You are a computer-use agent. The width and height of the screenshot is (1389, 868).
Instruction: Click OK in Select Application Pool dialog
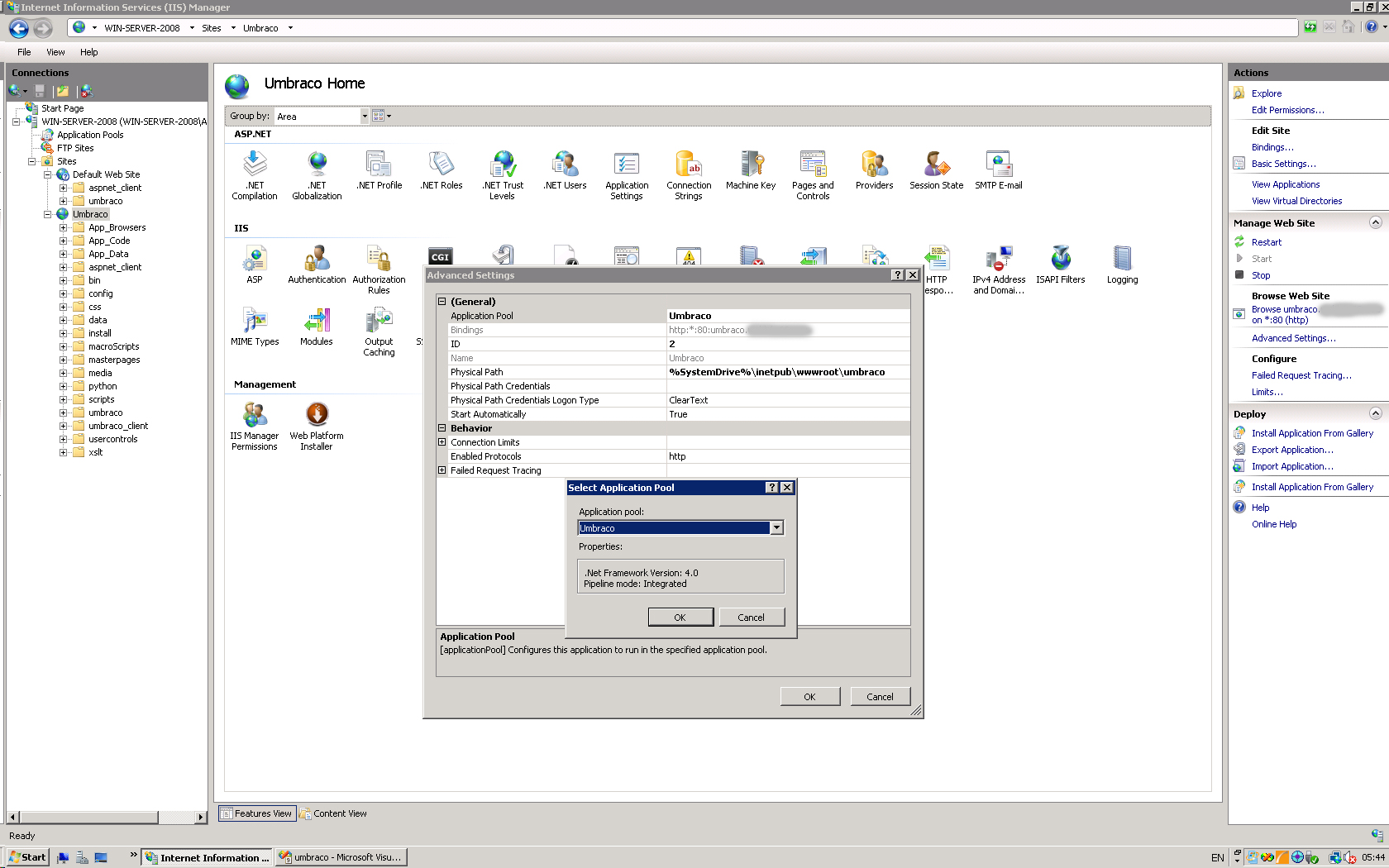pos(680,618)
